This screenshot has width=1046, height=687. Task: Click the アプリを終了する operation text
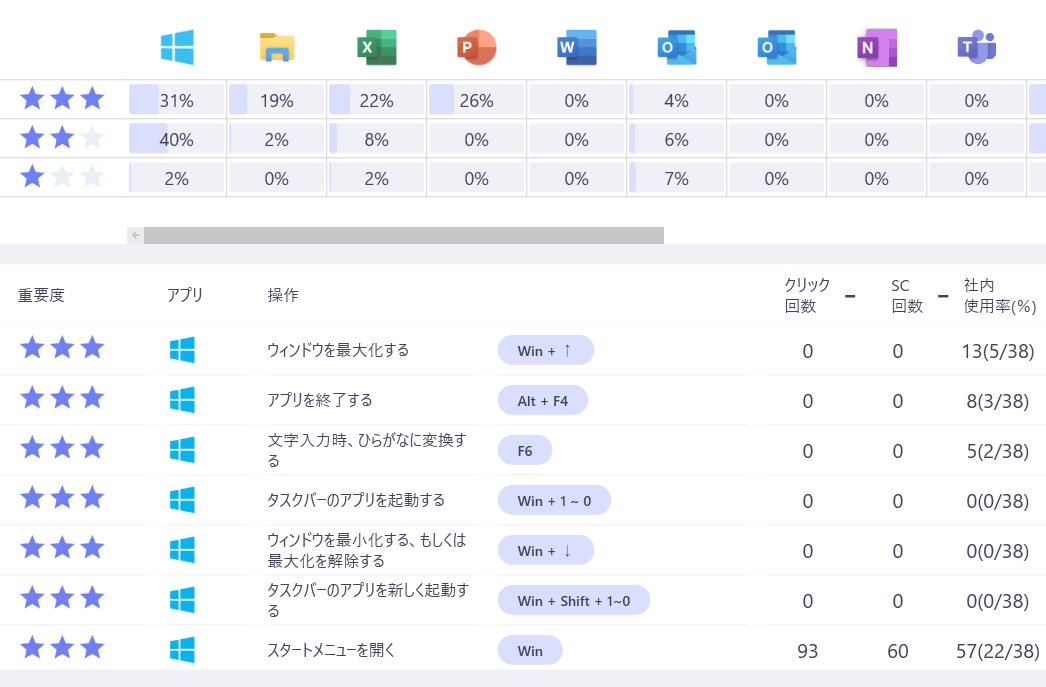point(320,400)
